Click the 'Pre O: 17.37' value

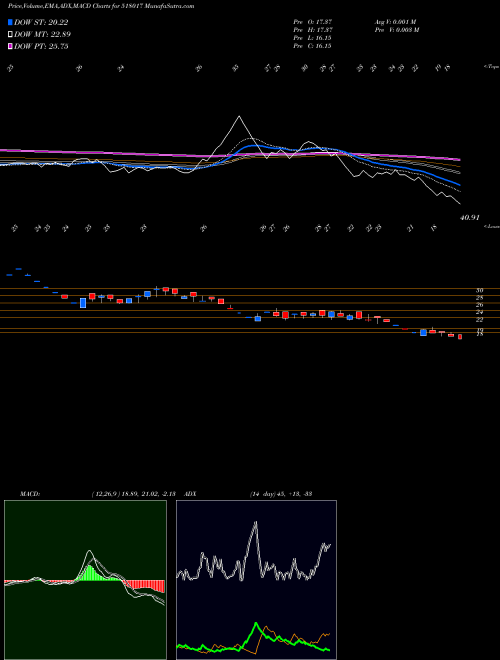click(x=313, y=22)
